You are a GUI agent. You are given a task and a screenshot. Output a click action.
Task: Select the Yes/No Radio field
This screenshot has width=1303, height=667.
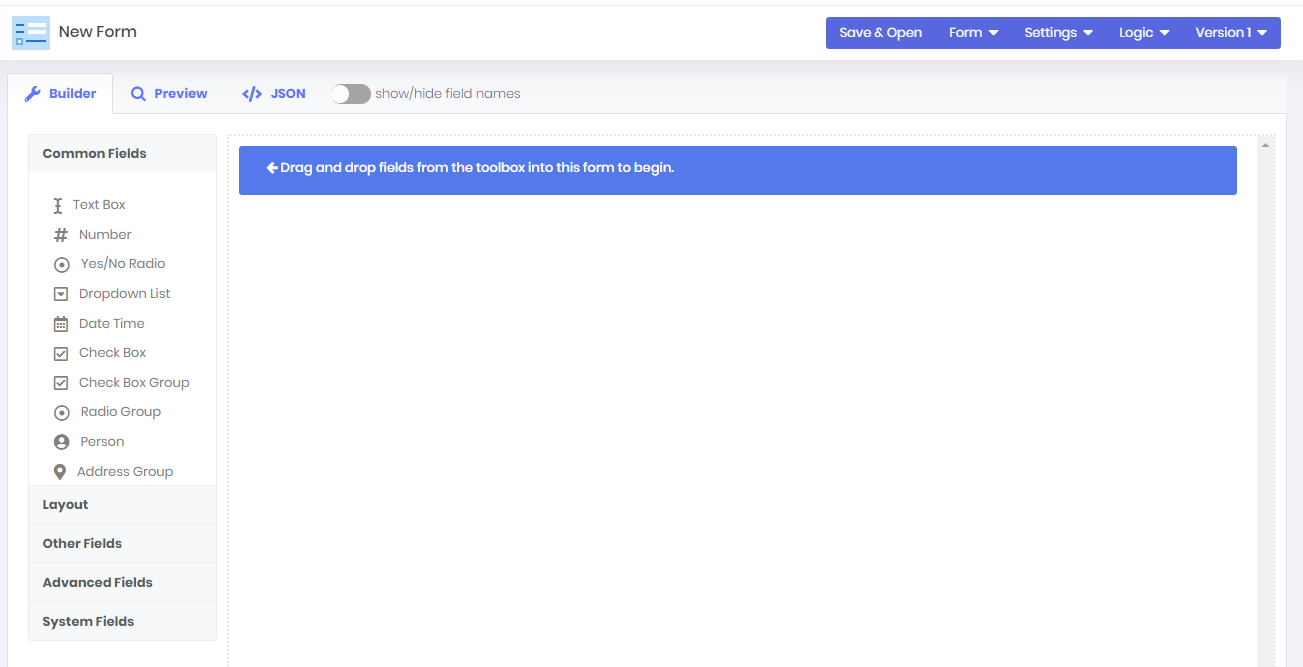[x=122, y=264]
